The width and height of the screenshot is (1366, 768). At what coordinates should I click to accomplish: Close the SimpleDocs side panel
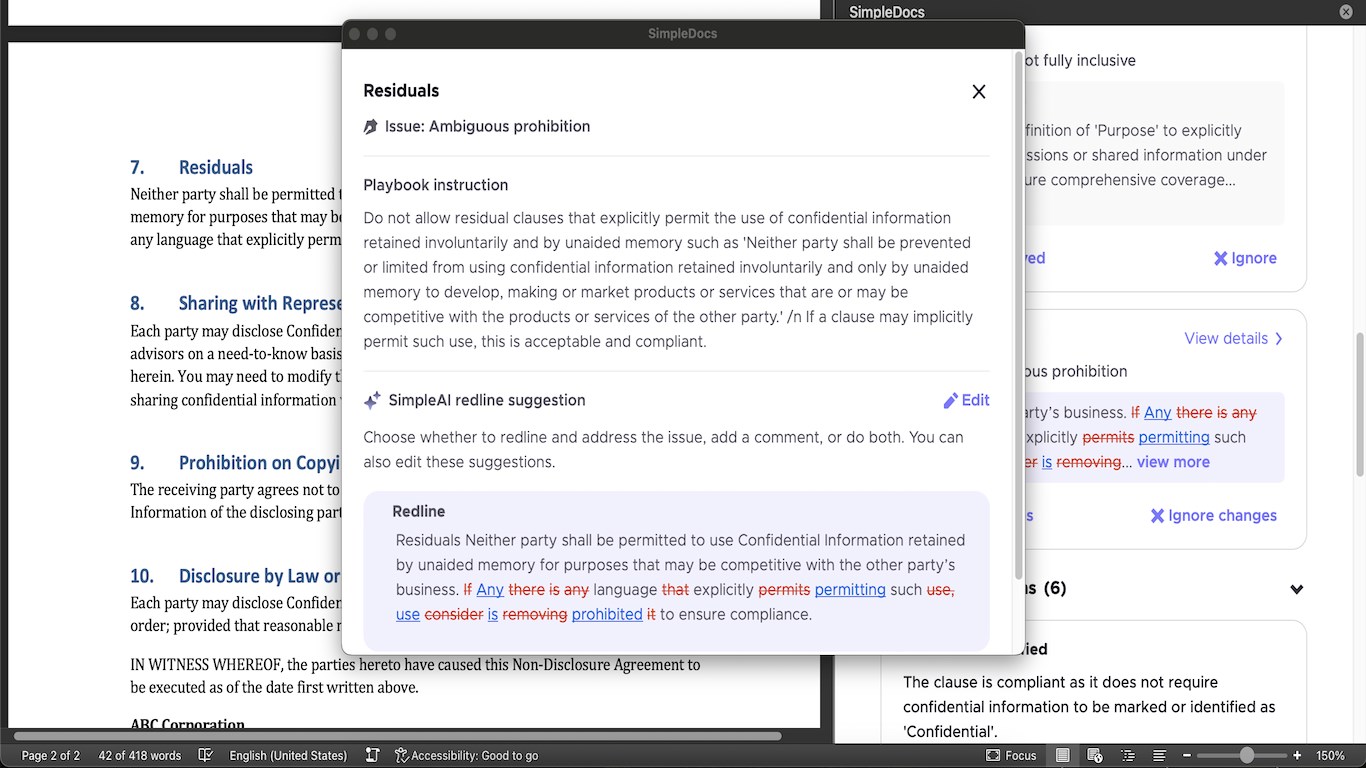click(x=1346, y=12)
